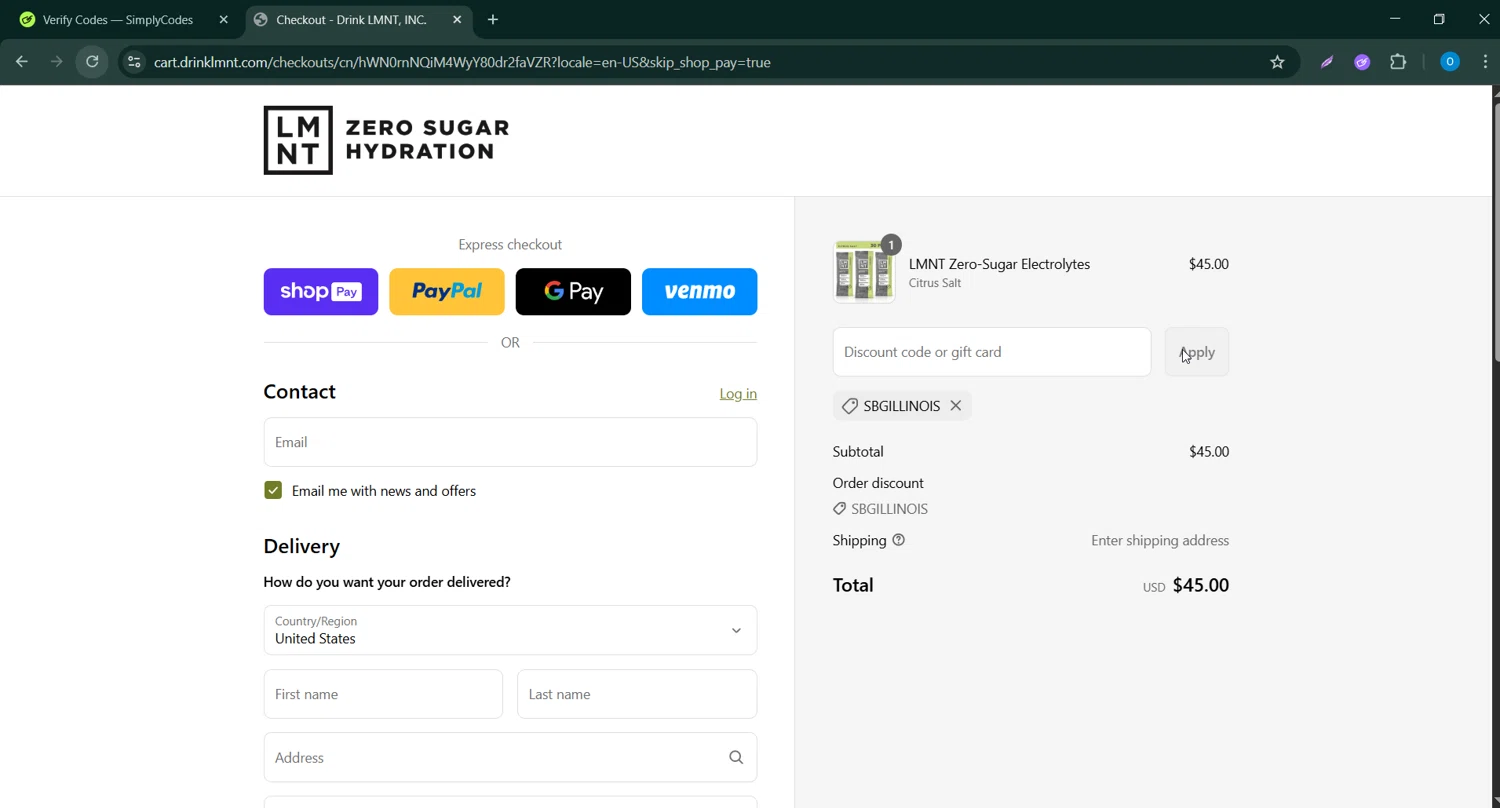Viewport: 1500px width, 808px height.
Task: Click the Order discount label
Action: click(878, 483)
